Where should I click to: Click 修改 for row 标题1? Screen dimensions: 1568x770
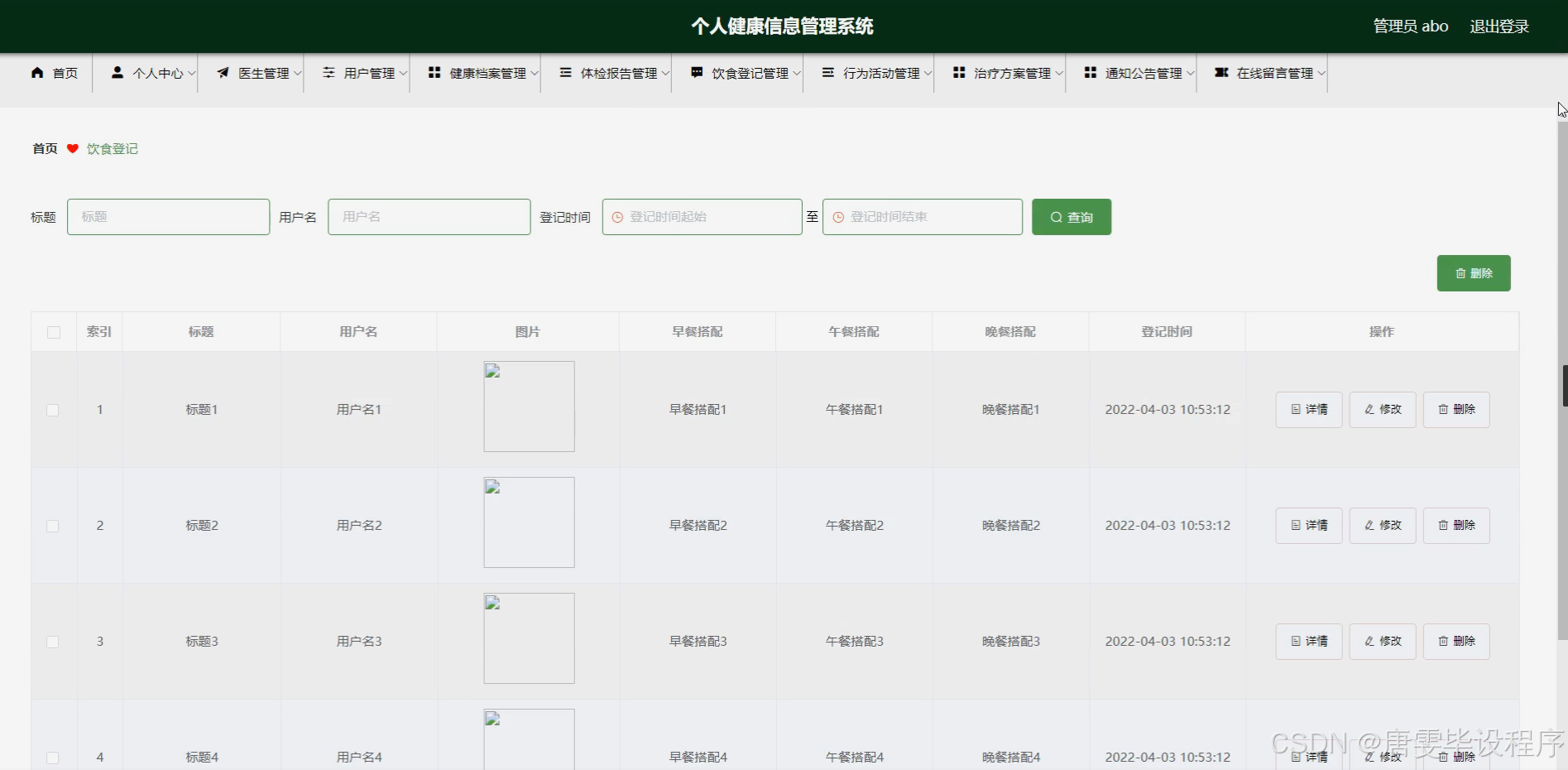pos(1383,410)
